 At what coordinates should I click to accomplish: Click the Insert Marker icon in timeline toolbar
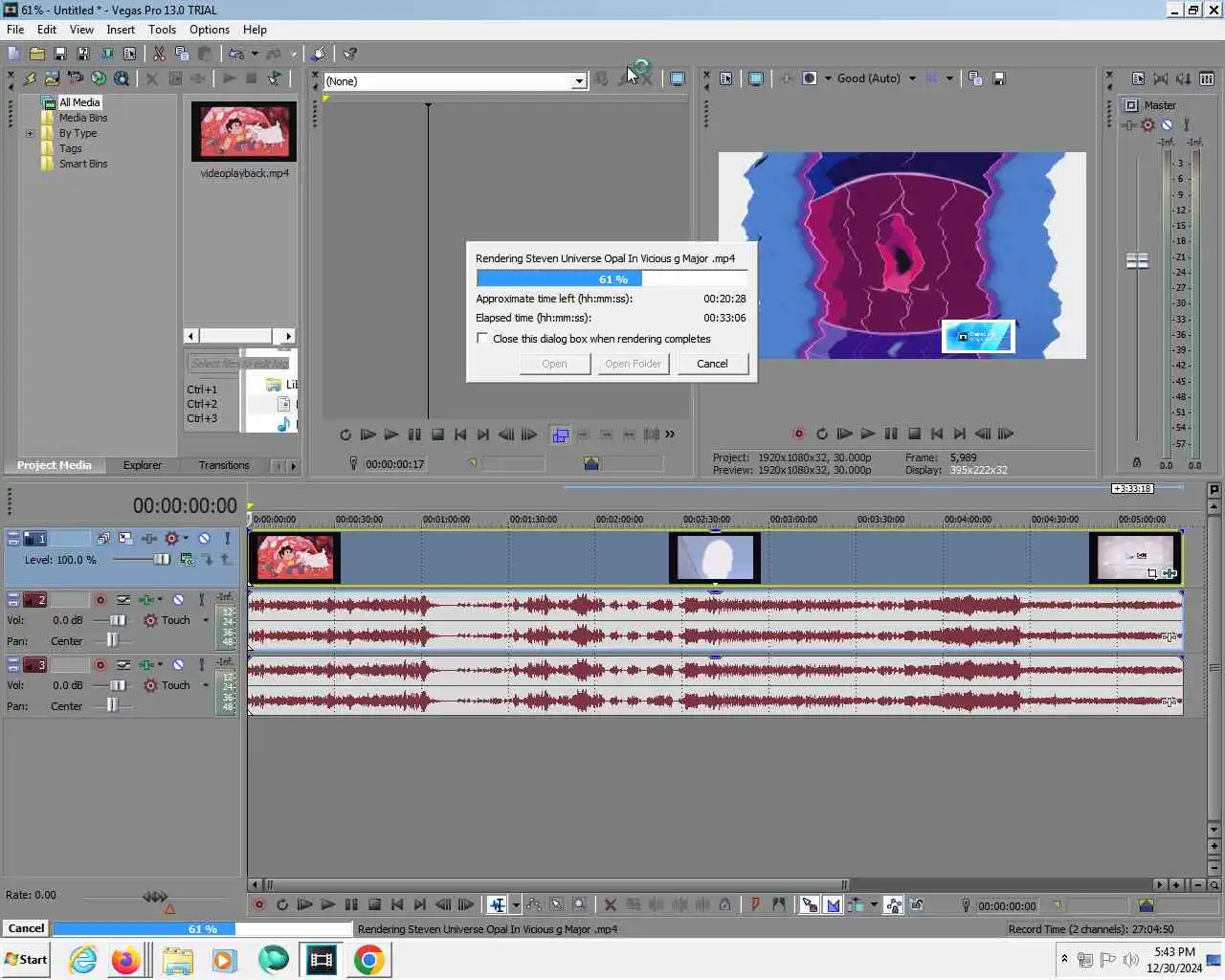coord(755,904)
